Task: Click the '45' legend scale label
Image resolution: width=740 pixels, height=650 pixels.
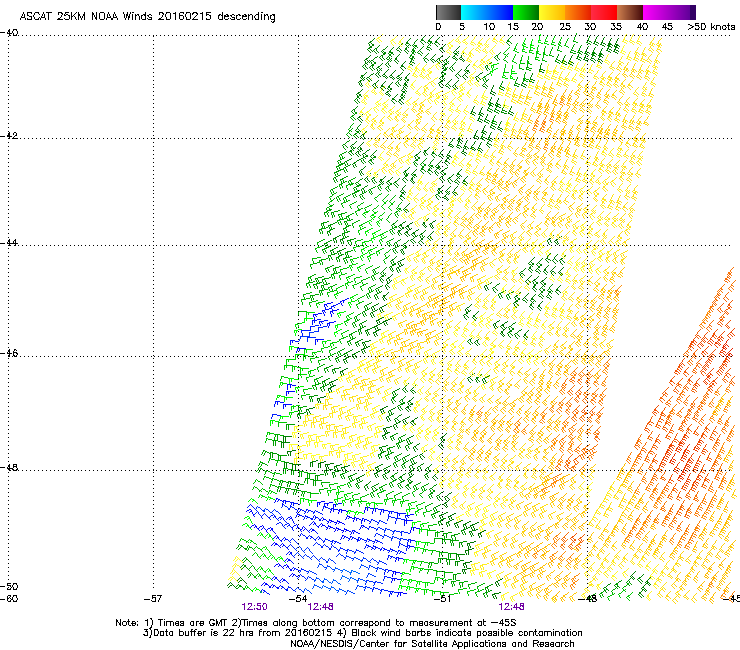Action: pyautogui.click(x=667, y=27)
